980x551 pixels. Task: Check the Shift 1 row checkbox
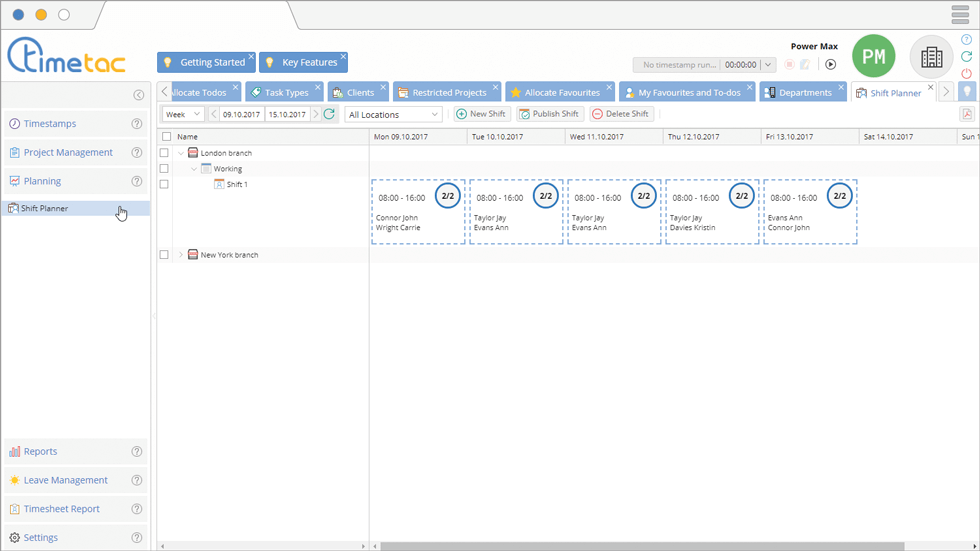[x=164, y=184]
